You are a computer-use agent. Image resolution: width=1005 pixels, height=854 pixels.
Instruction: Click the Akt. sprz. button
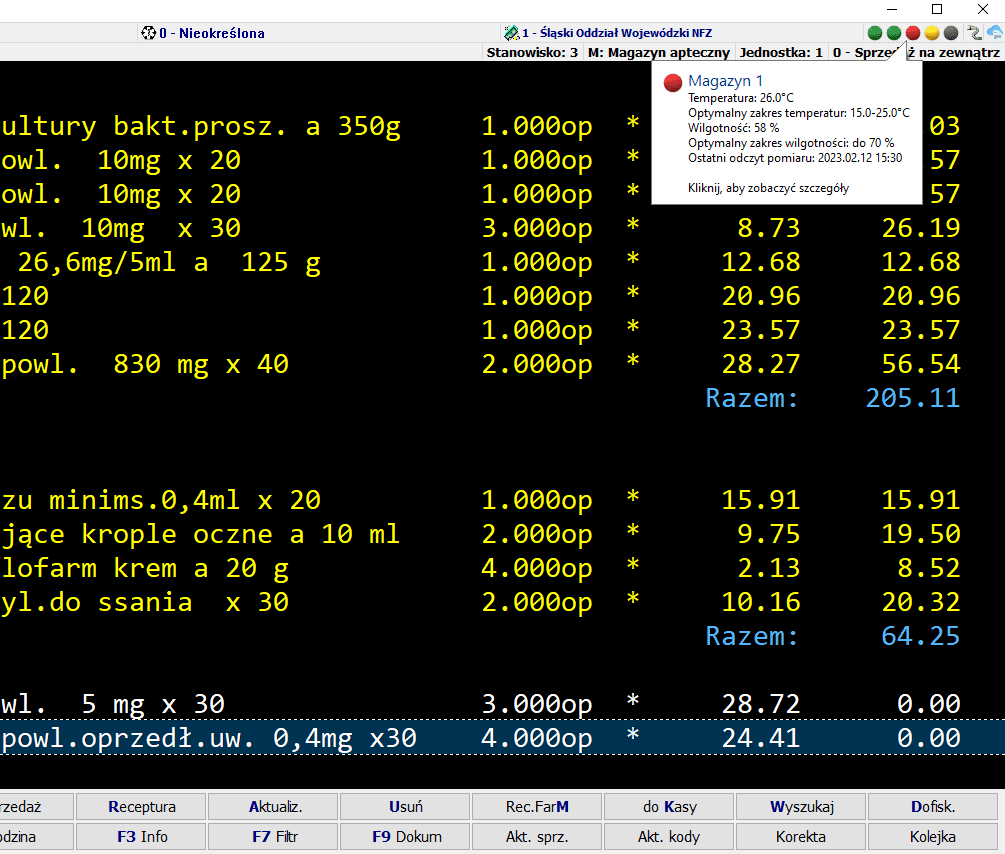[x=537, y=837]
